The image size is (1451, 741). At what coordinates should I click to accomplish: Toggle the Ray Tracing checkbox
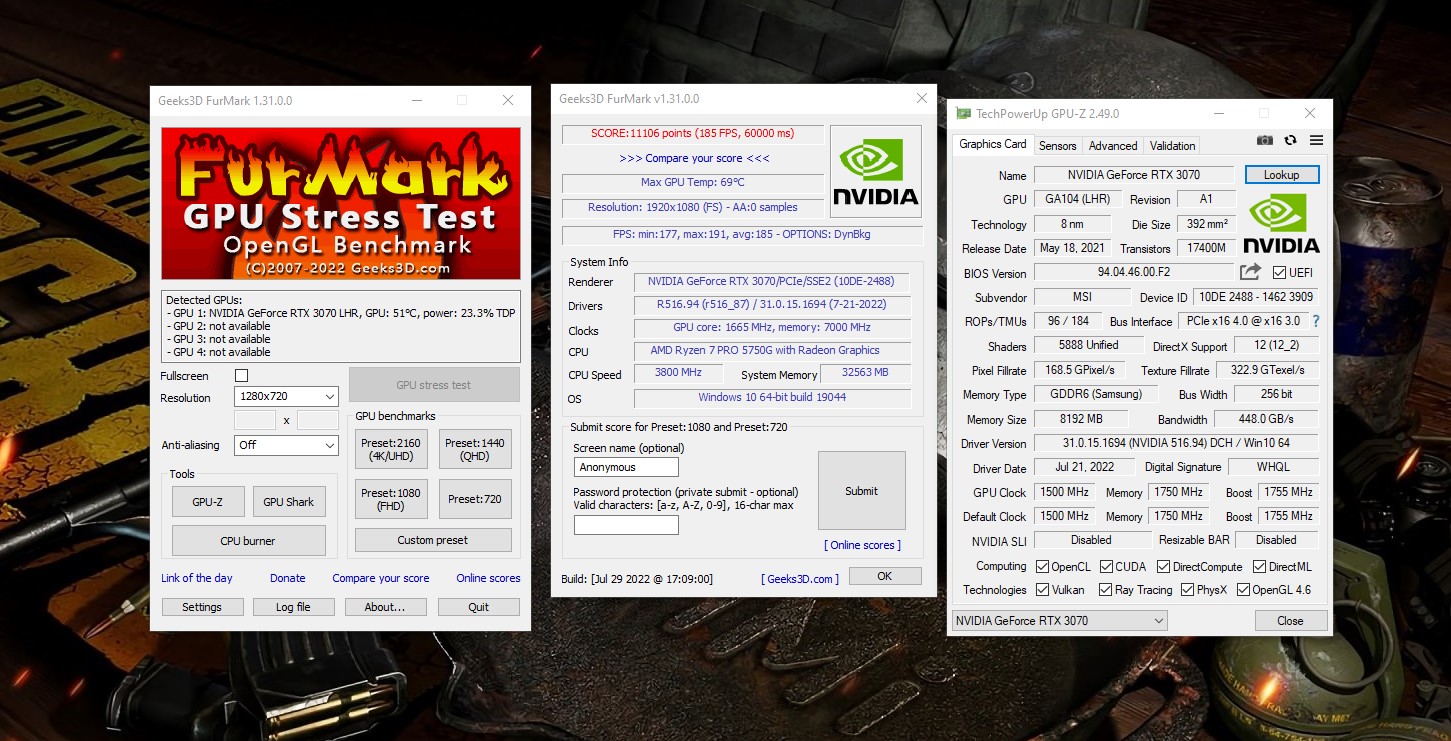click(x=1105, y=590)
